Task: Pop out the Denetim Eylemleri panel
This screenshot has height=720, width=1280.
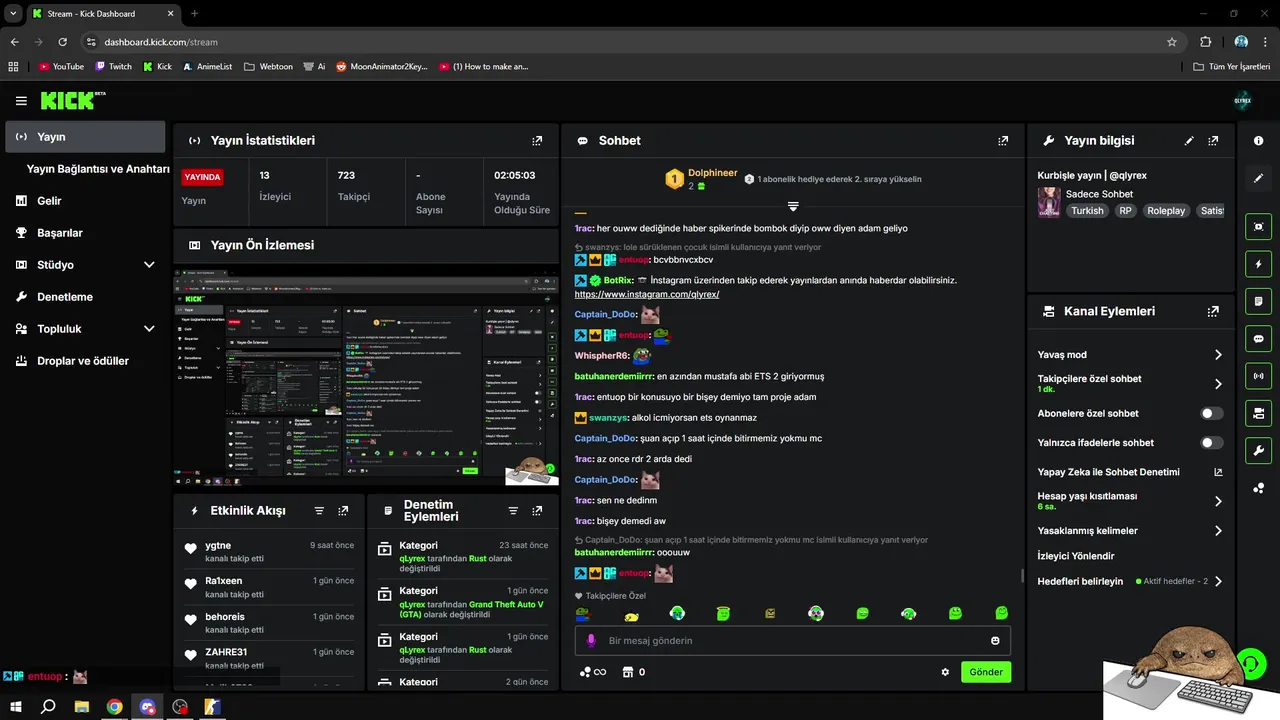Action: tap(537, 511)
